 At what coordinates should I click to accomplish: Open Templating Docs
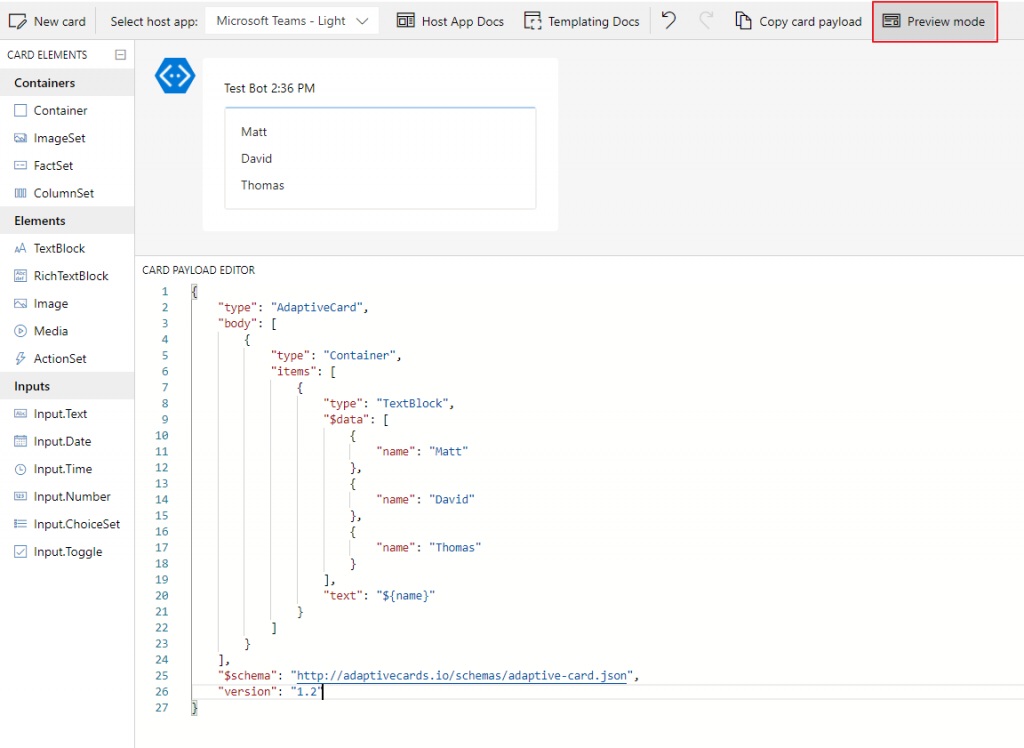point(582,20)
